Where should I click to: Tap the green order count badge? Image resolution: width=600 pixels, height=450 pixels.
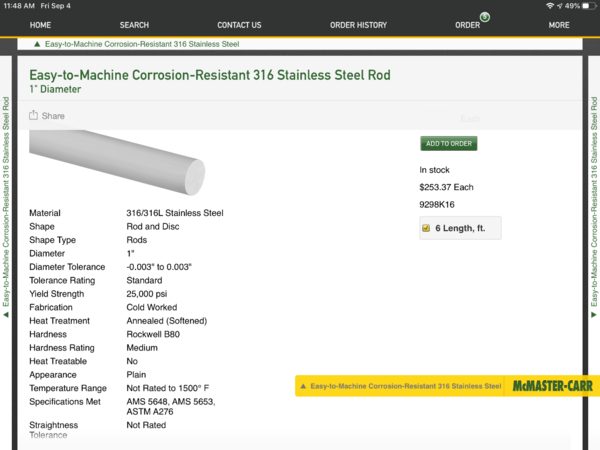(x=485, y=17)
